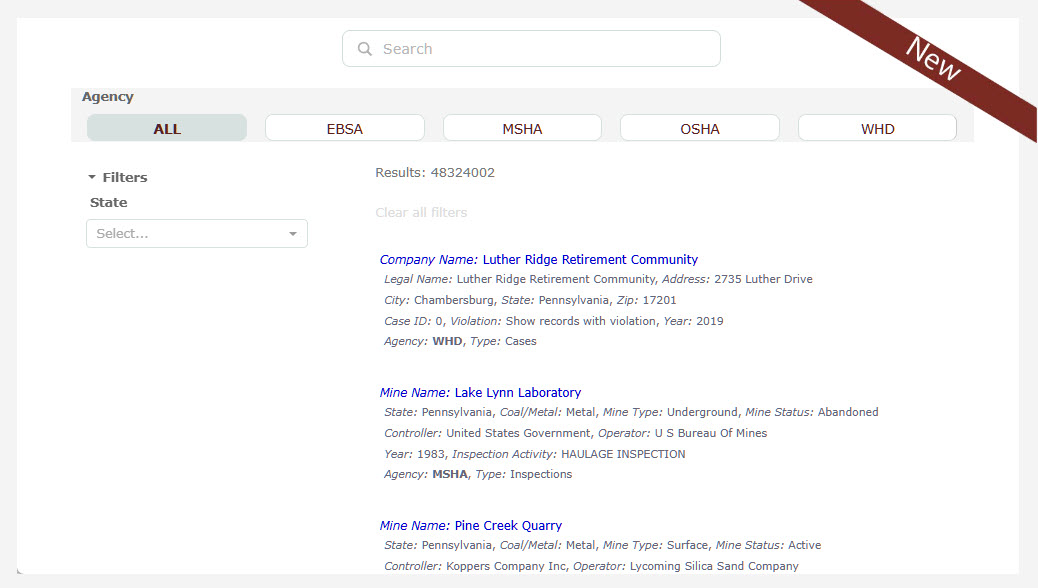1038x588 pixels.
Task: Click 'Mine Status: Active' text
Action: tap(768, 546)
